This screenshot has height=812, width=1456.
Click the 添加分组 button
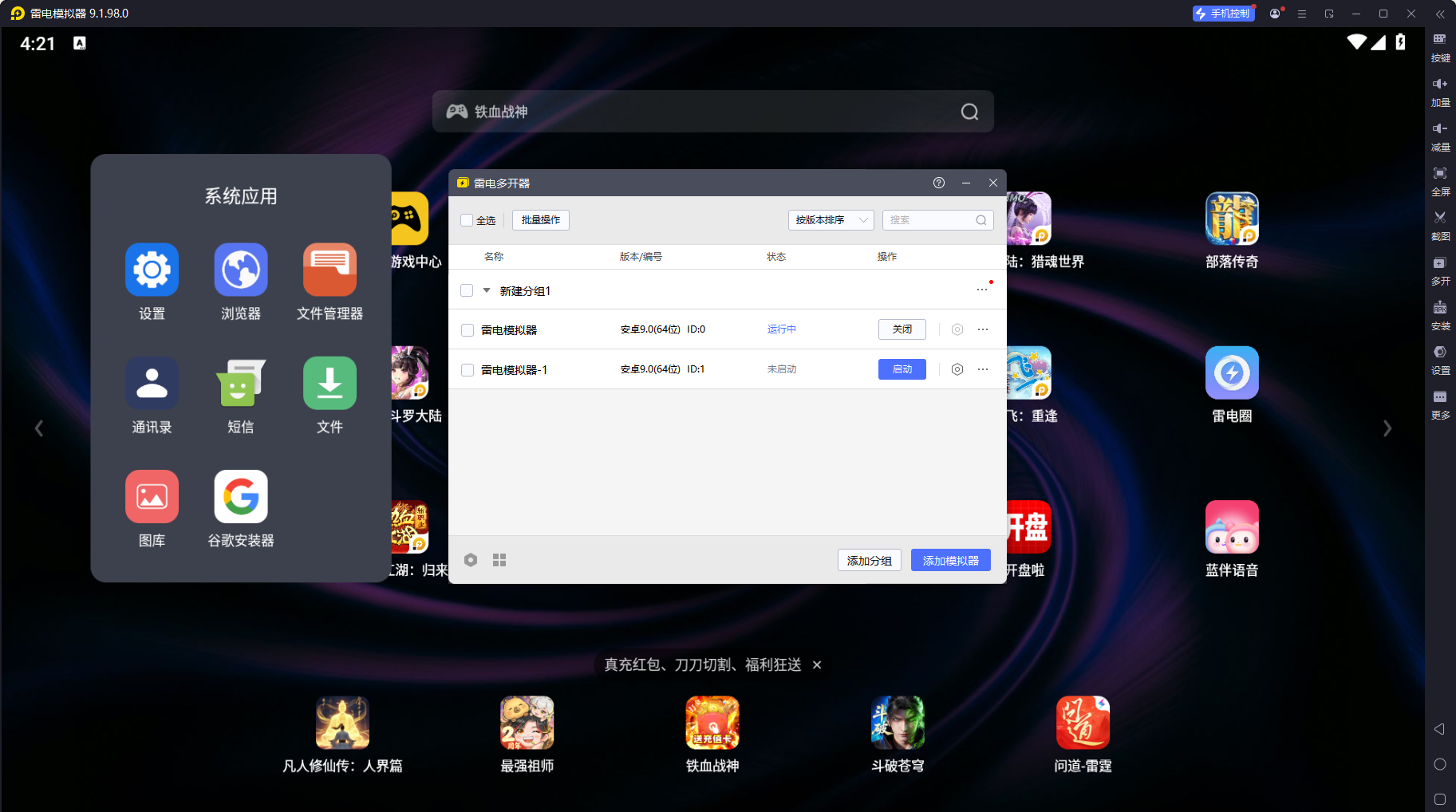click(870, 561)
